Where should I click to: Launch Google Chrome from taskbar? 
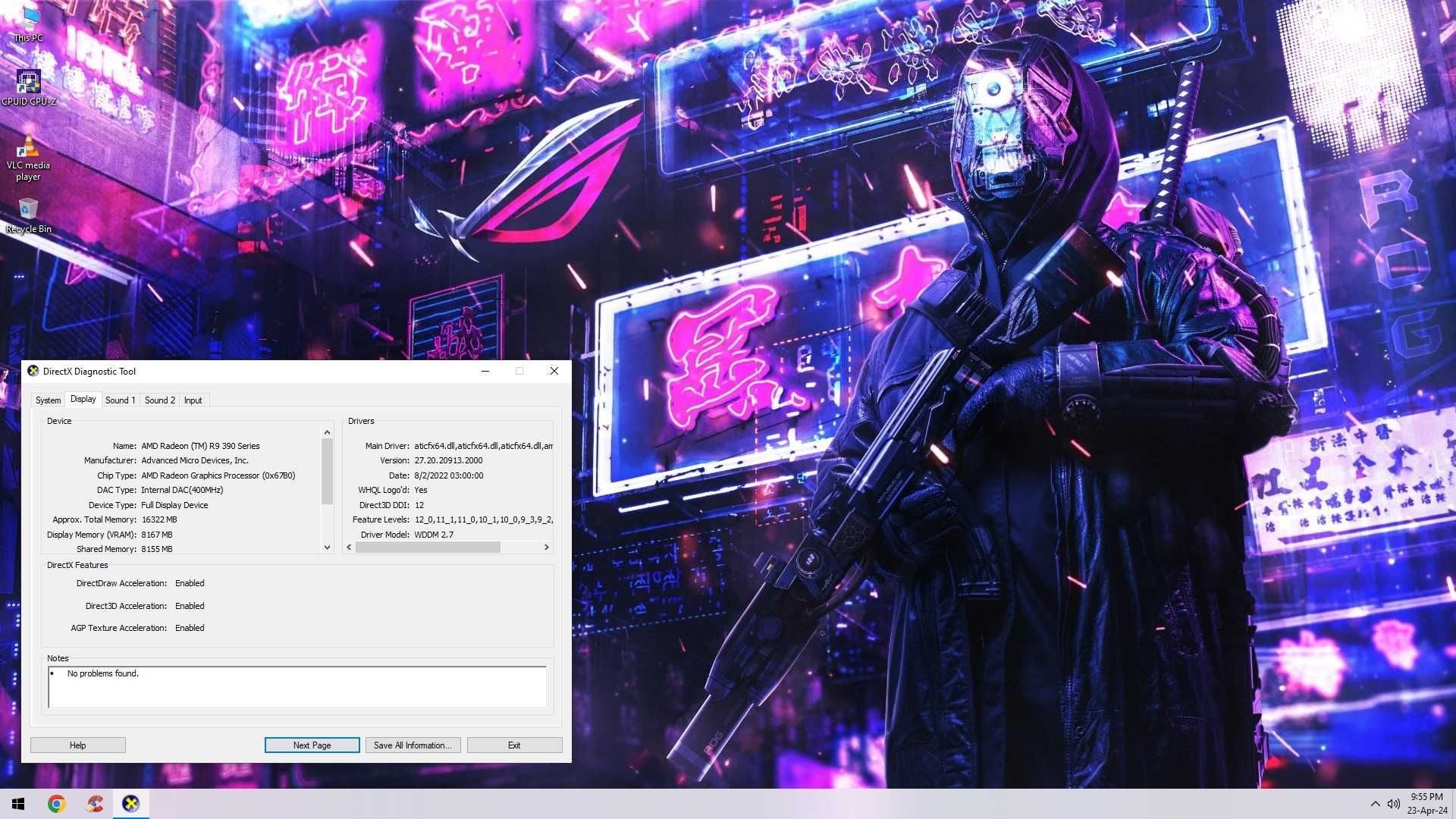(57, 804)
